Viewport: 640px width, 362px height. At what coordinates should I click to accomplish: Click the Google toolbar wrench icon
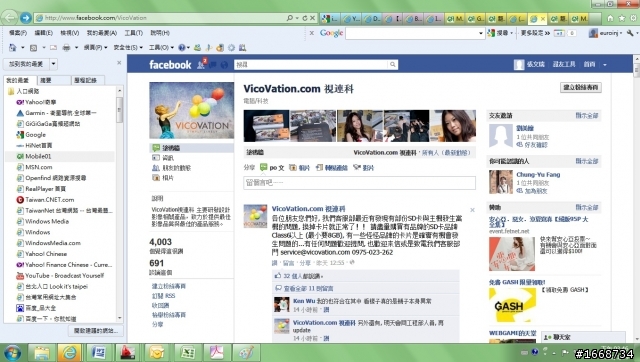point(630,33)
